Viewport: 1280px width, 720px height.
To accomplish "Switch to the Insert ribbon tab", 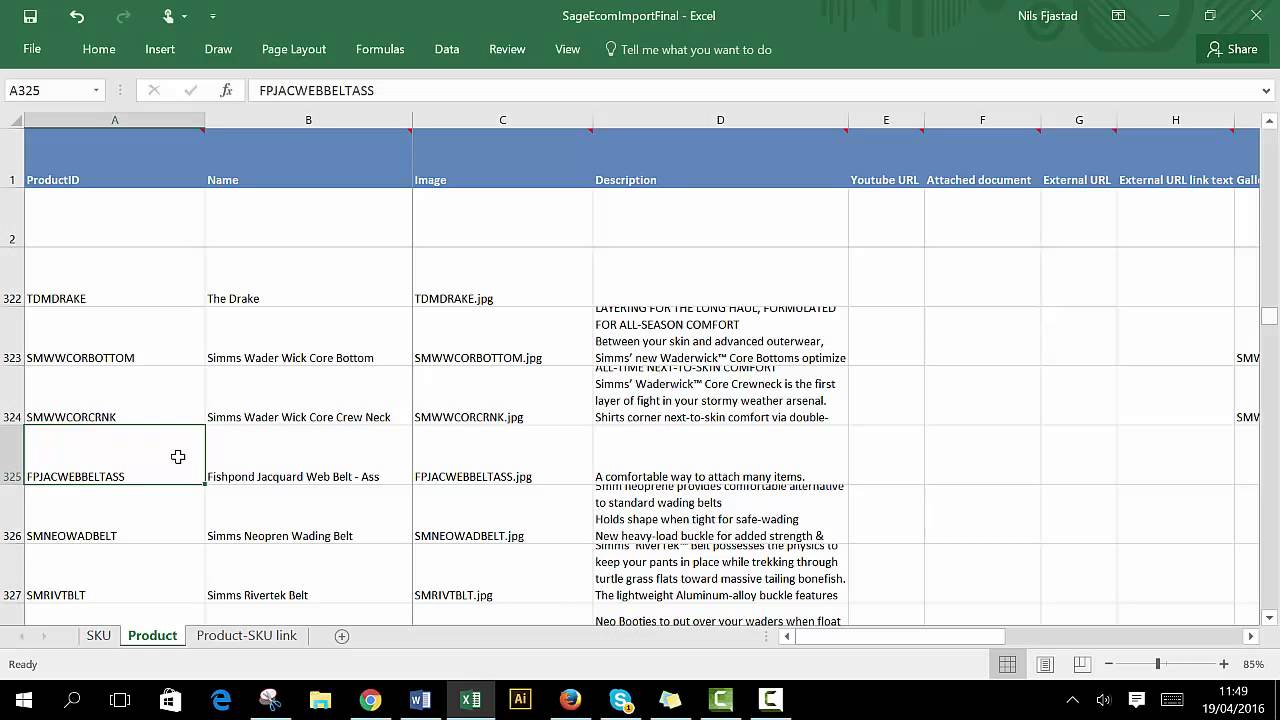I will (160, 49).
